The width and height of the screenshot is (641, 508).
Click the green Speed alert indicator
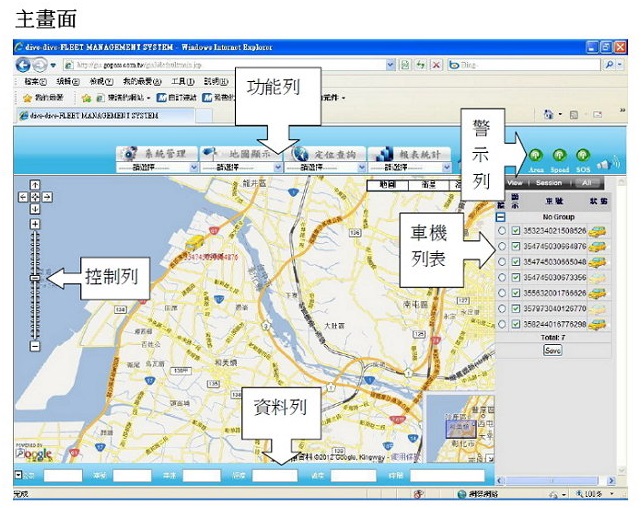click(x=559, y=155)
